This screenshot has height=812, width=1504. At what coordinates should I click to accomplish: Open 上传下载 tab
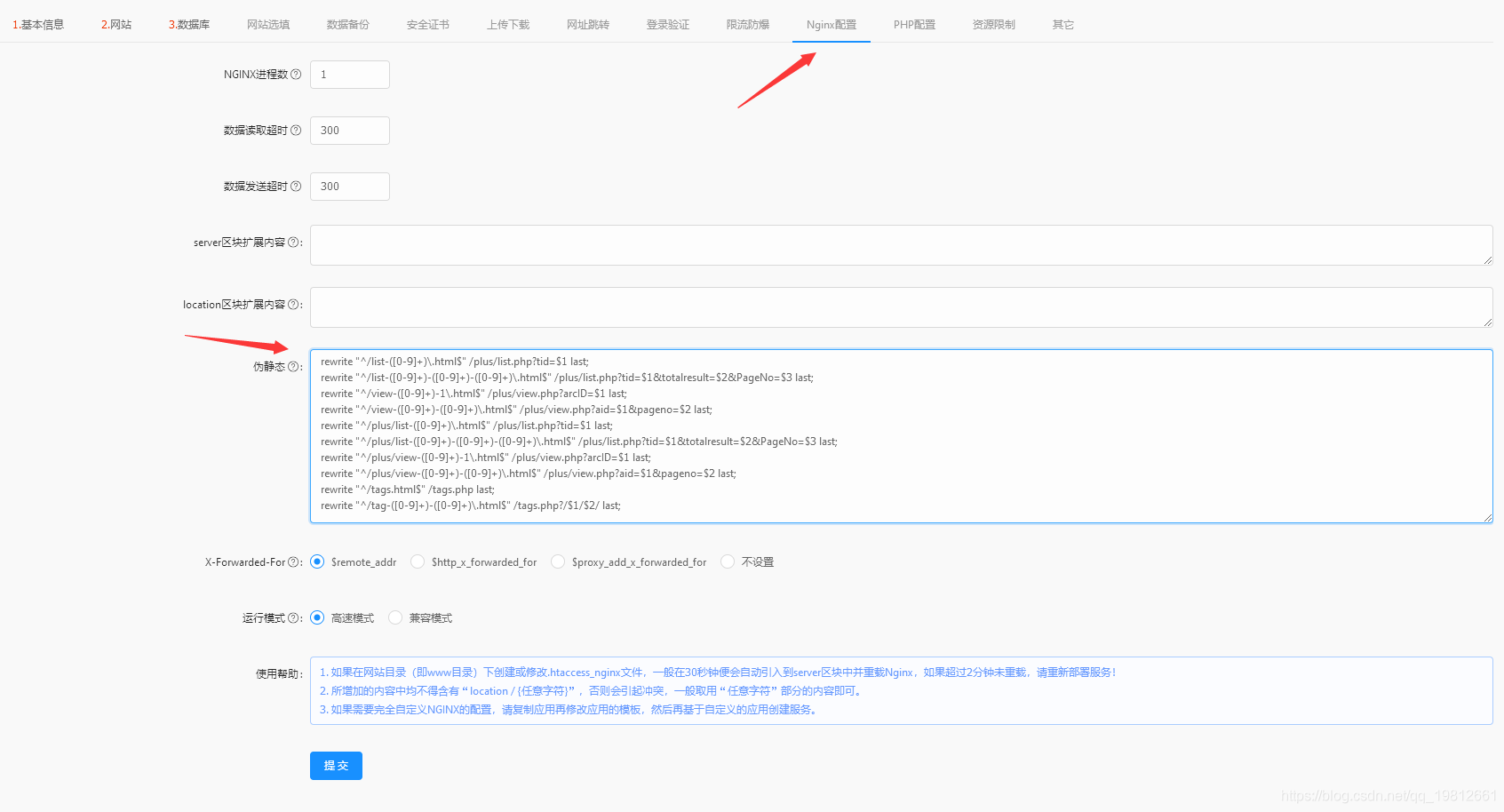point(508,25)
